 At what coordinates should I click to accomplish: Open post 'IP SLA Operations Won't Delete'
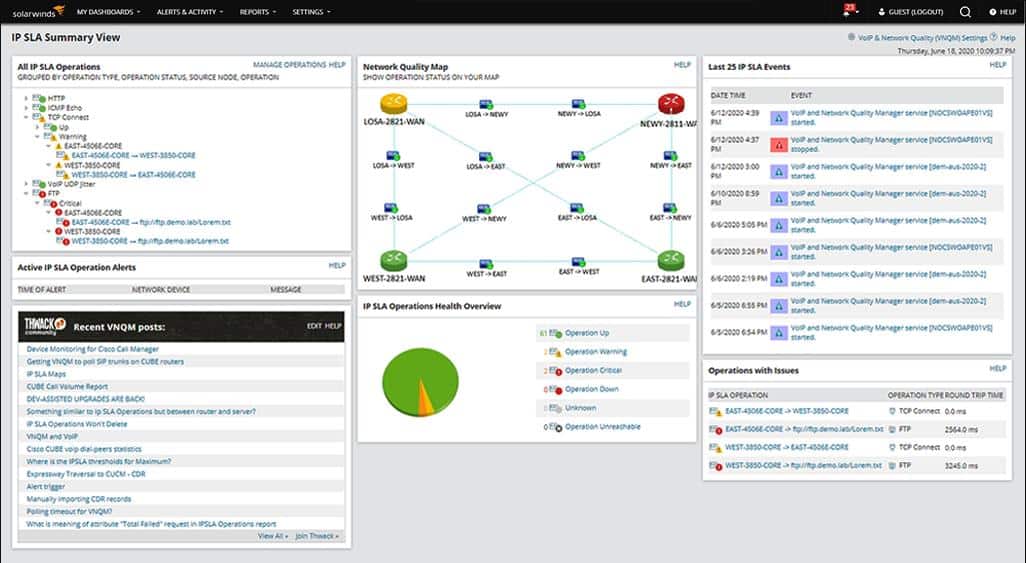pos(77,424)
